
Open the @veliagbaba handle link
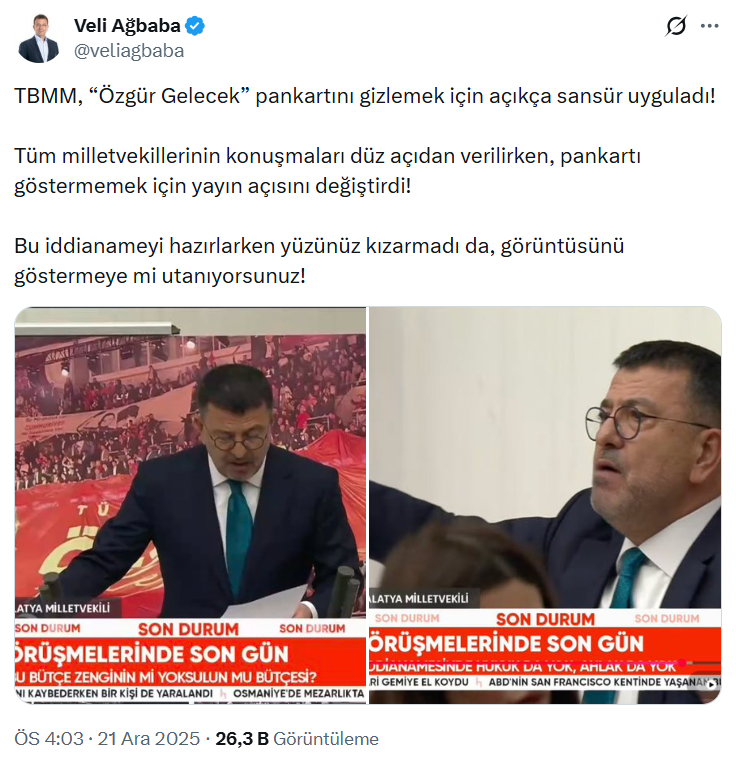[129, 51]
